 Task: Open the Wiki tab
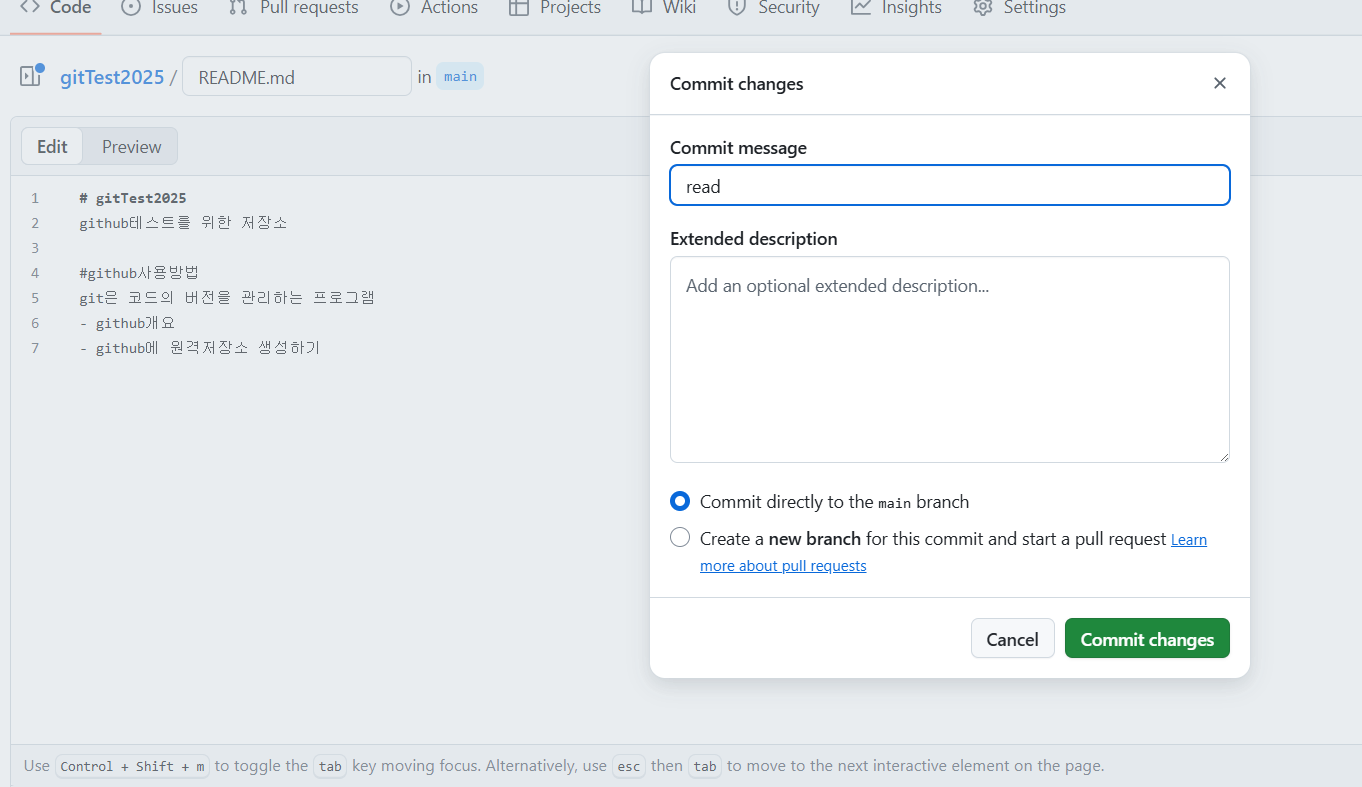click(664, 8)
